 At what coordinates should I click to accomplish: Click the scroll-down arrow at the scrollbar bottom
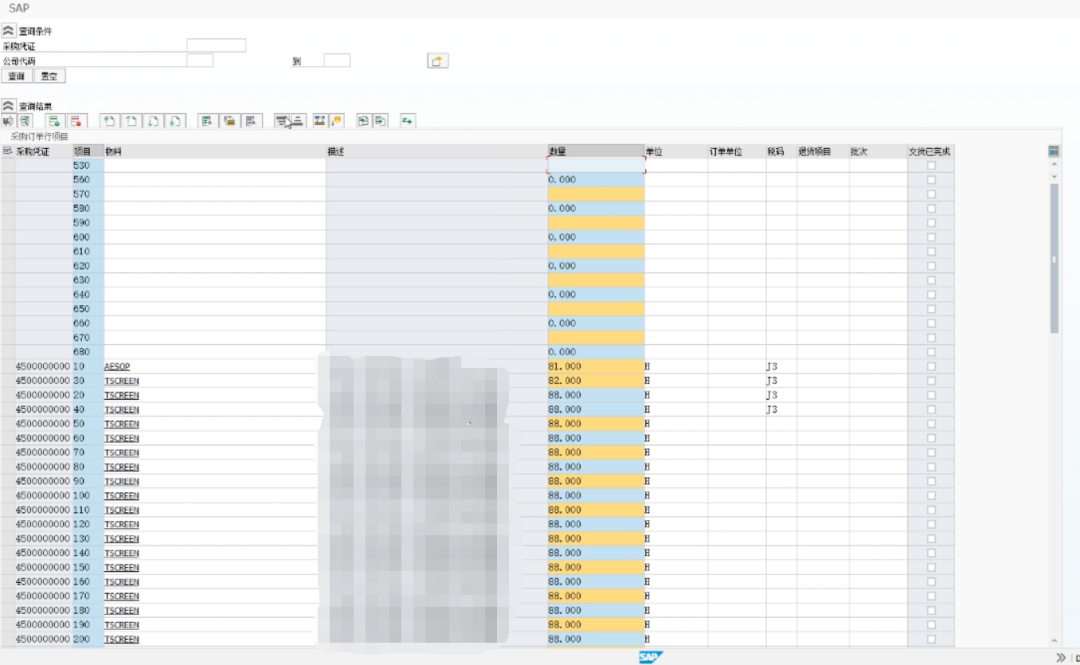tap(1054, 641)
